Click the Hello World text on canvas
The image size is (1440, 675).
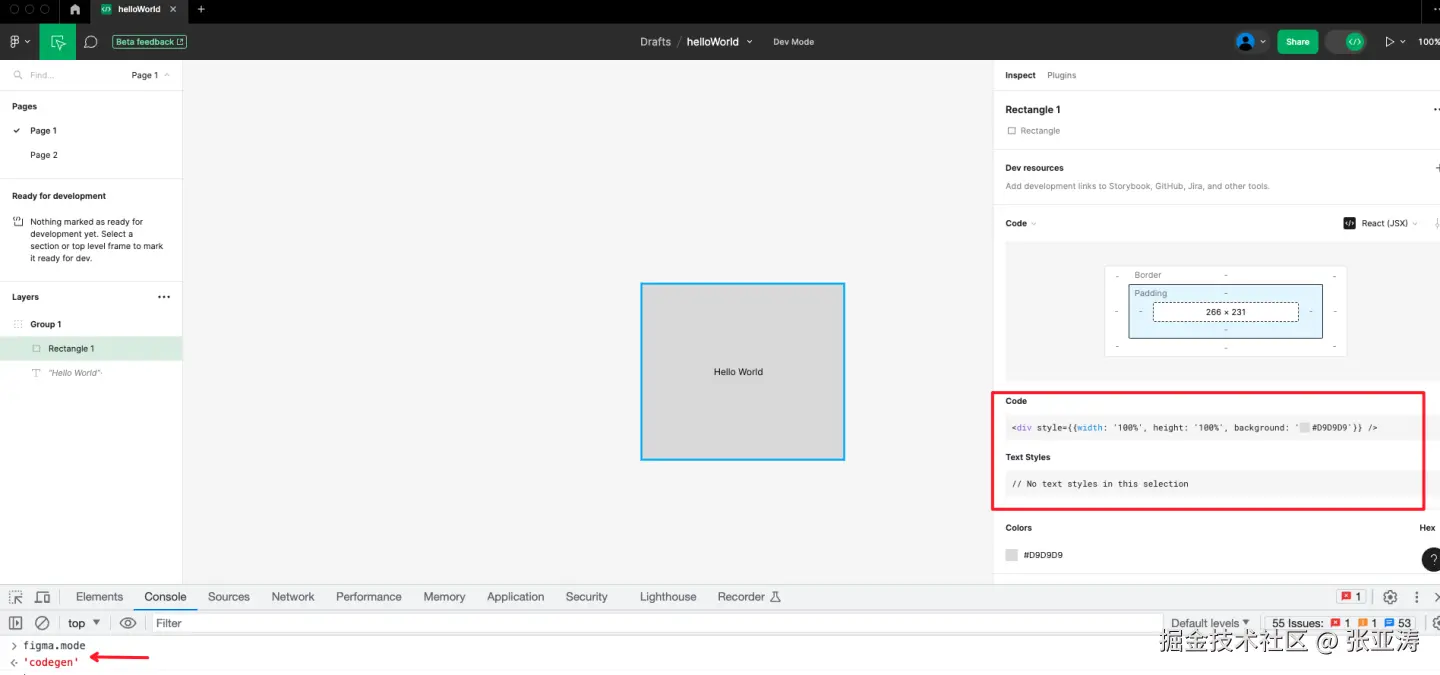738,372
